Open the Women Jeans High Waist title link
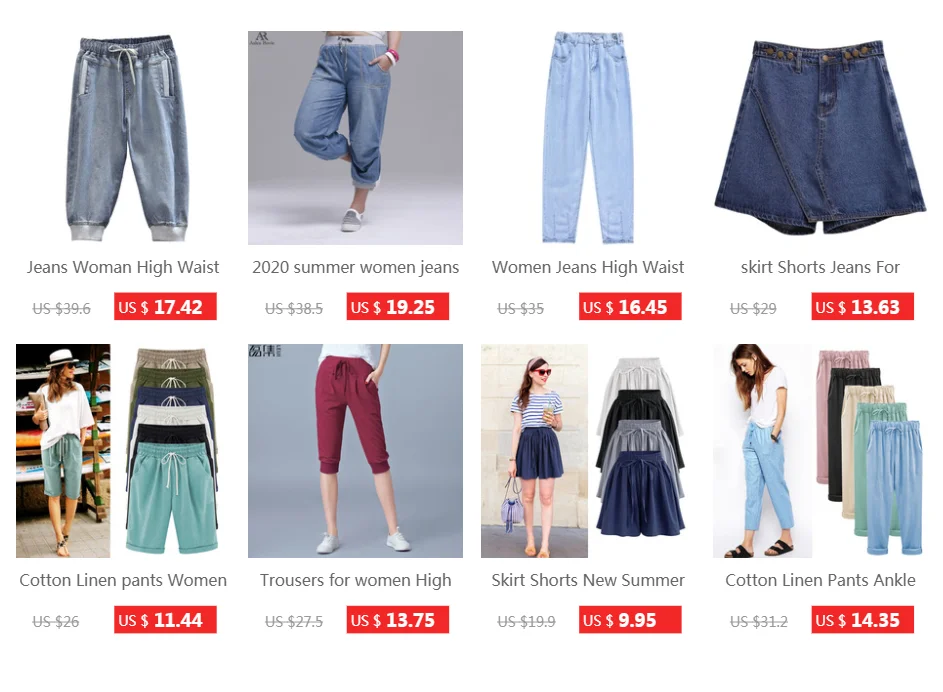 coord(588,267)
